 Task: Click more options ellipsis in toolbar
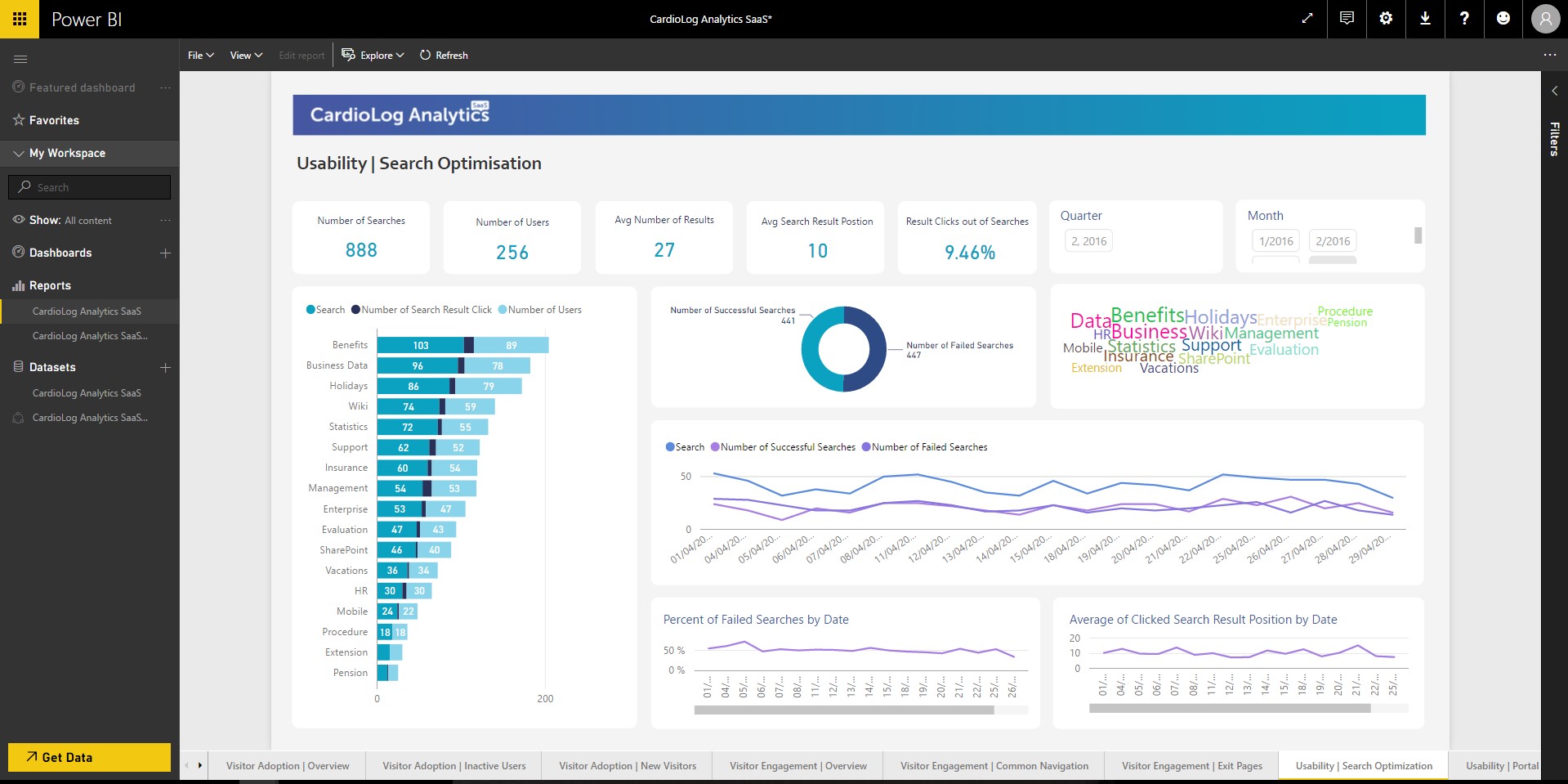pos(1550,55)
